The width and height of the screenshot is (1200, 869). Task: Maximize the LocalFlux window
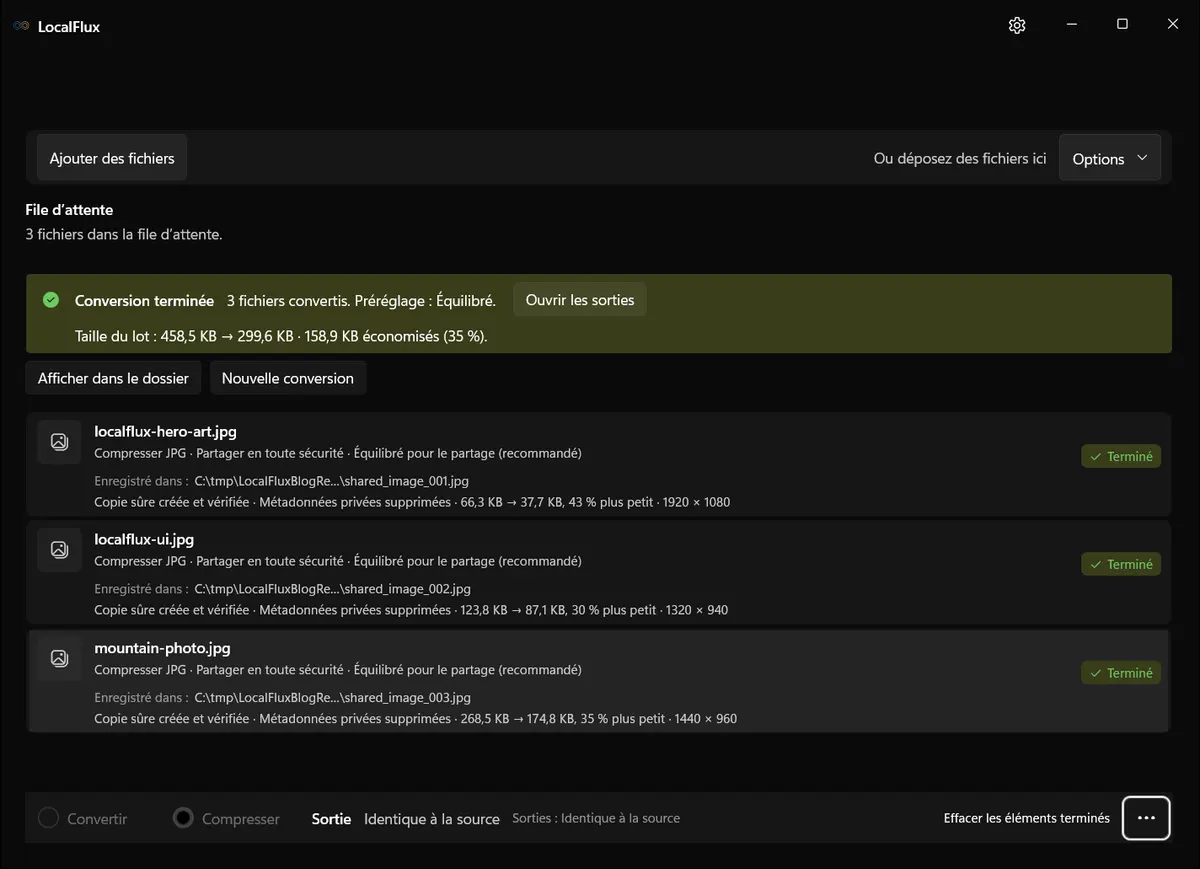[x=1122, y=25]
